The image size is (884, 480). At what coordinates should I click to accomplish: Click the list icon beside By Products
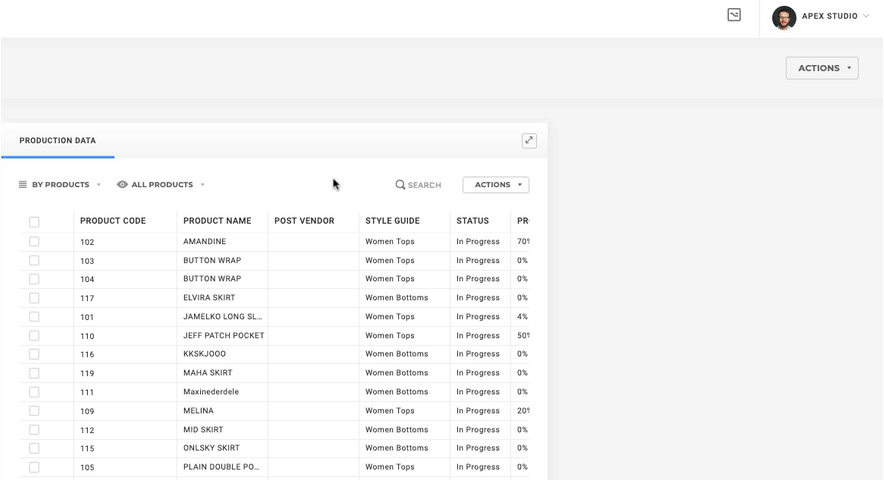[x=23, y=185]
